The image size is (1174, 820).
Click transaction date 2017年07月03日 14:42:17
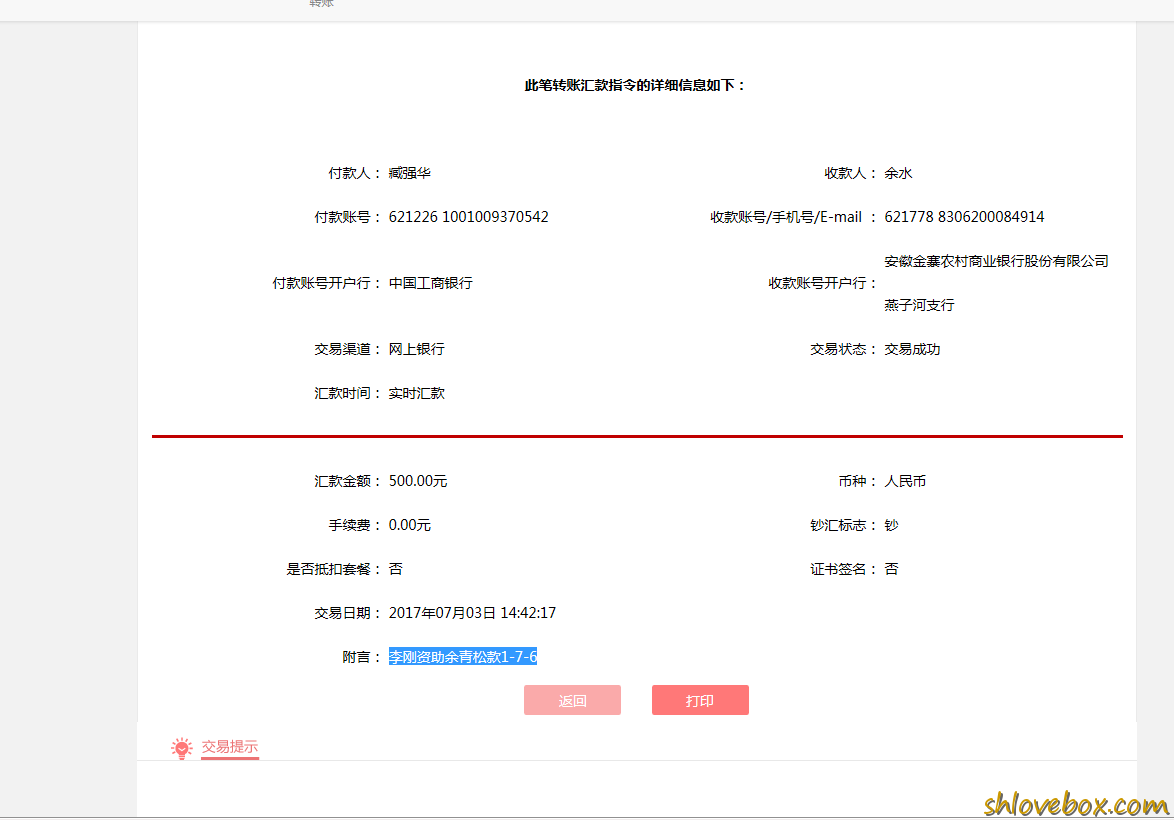point(472,613)
